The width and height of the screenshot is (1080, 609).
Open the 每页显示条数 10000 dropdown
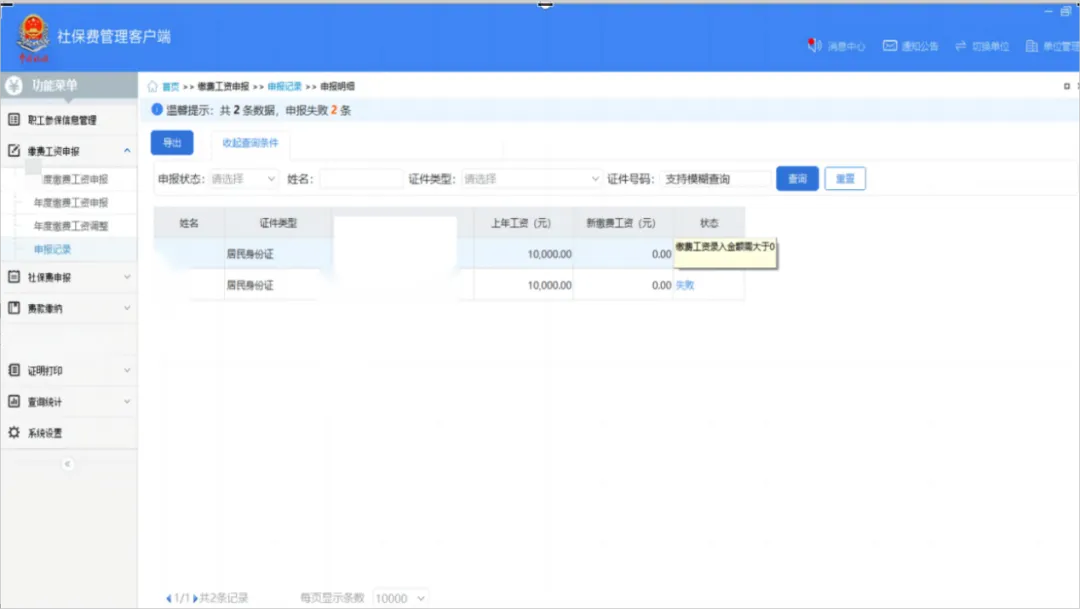point(399,598)
